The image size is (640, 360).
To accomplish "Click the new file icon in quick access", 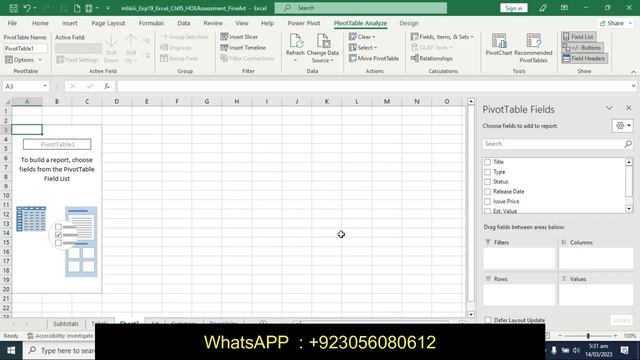I will click(77, 8).
